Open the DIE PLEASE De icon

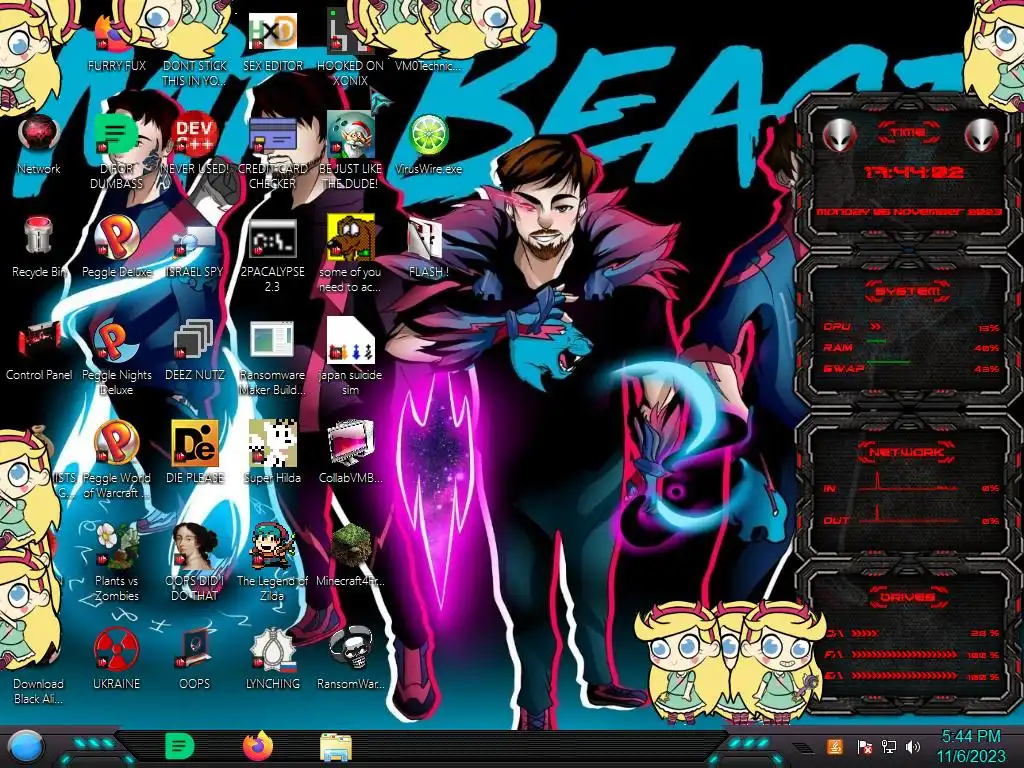pyautogui.click(x=195, y=452)
